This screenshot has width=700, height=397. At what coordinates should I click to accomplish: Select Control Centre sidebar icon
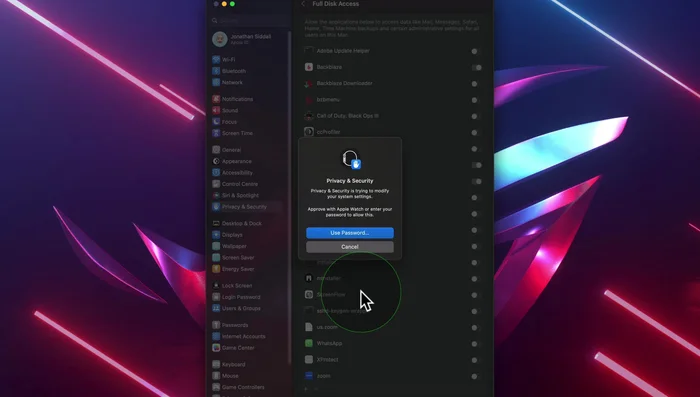click(x=216, y=184)
